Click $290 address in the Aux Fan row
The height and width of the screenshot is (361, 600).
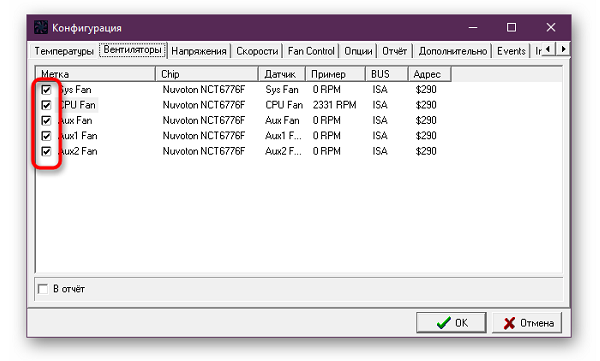coord(426,121)
